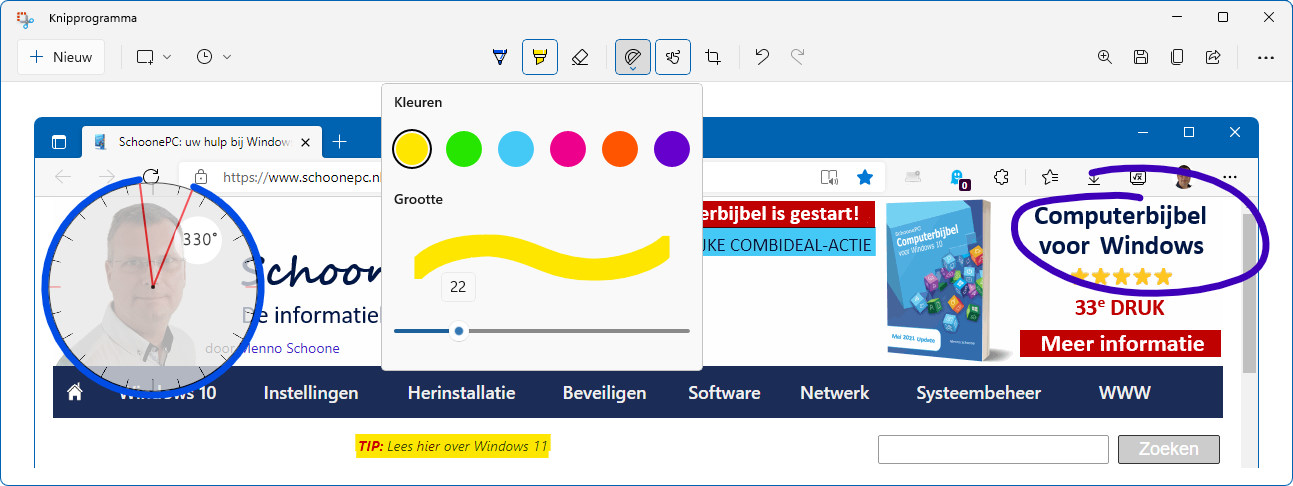Click the 33e DRUK text
The height and width of the screenshot is (486, 1293).
click(1119, 308)
